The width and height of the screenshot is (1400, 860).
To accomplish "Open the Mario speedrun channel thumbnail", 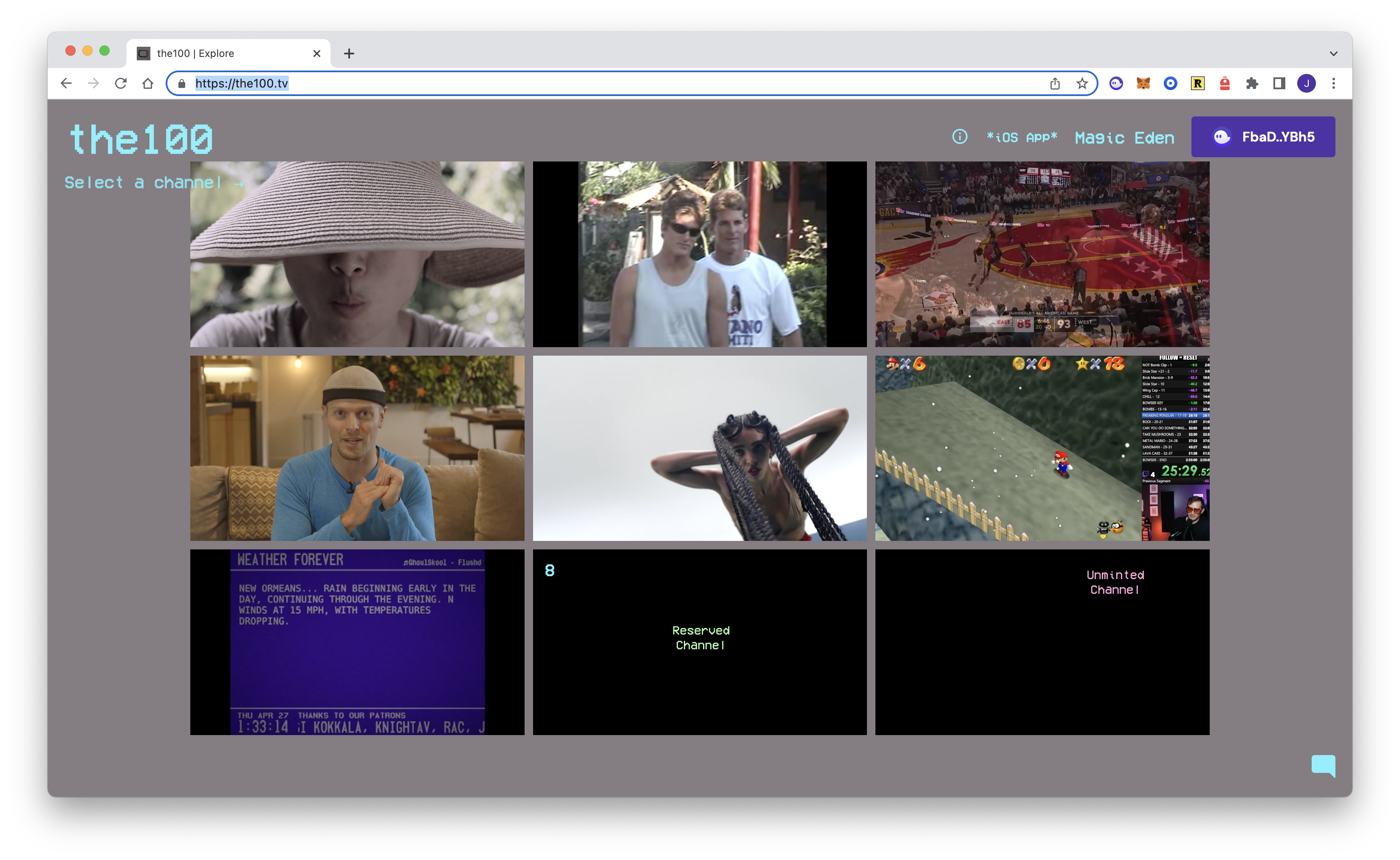I will point(1042,448).
